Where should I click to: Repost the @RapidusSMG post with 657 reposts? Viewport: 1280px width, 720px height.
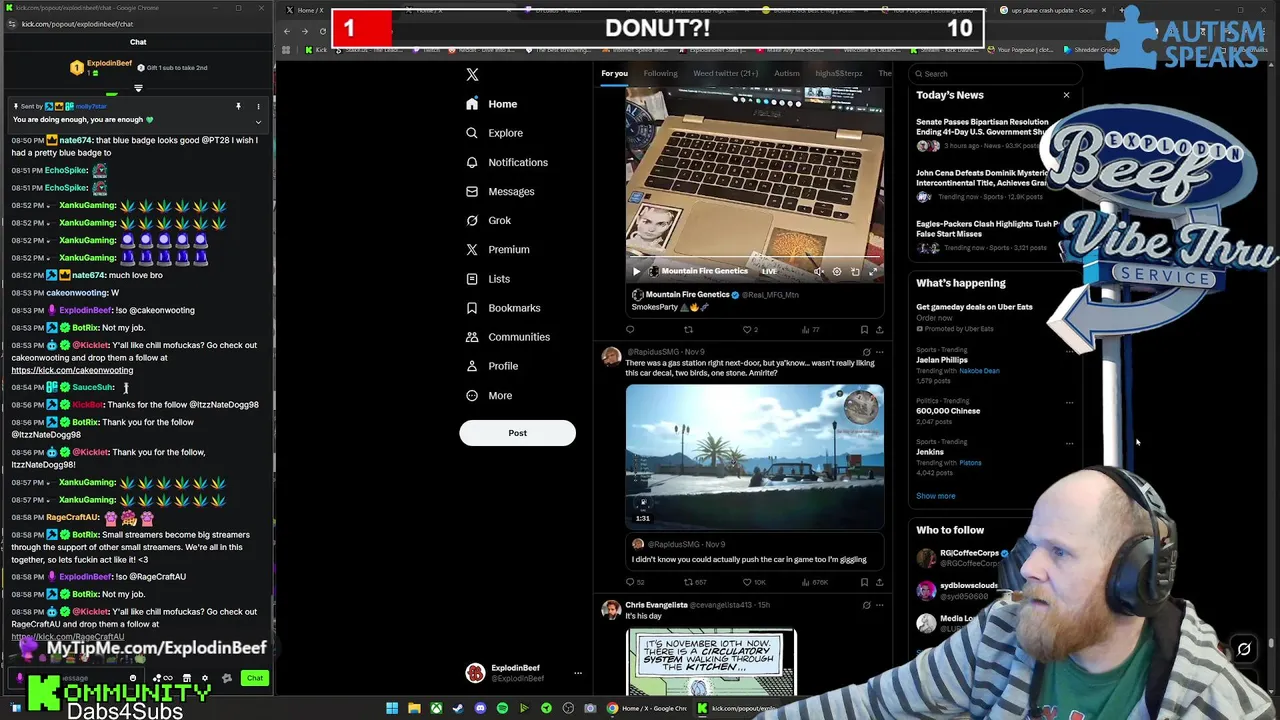(x=694, y=582)
